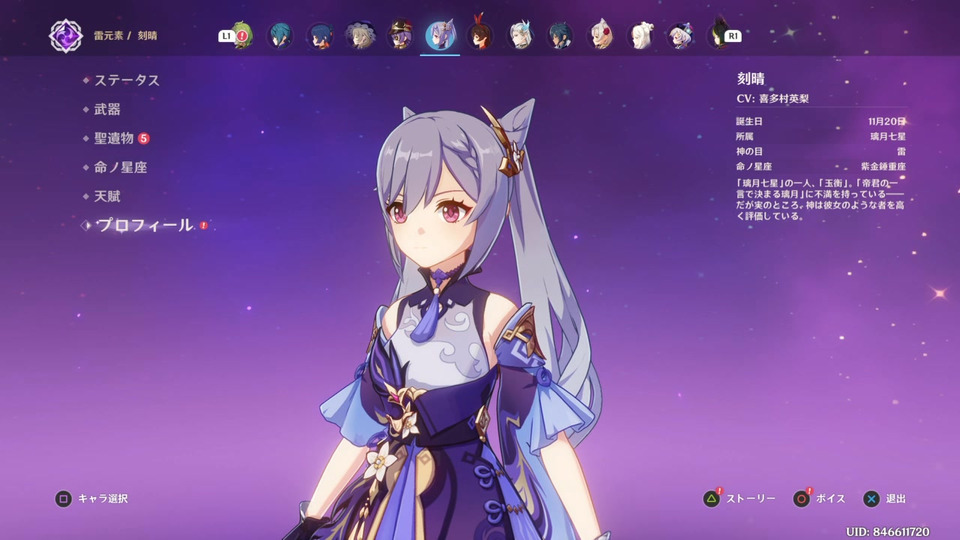Screen dimensions: 960x540
Task: Click the red alert beside プロフィール
Action: tap(203, 225)
